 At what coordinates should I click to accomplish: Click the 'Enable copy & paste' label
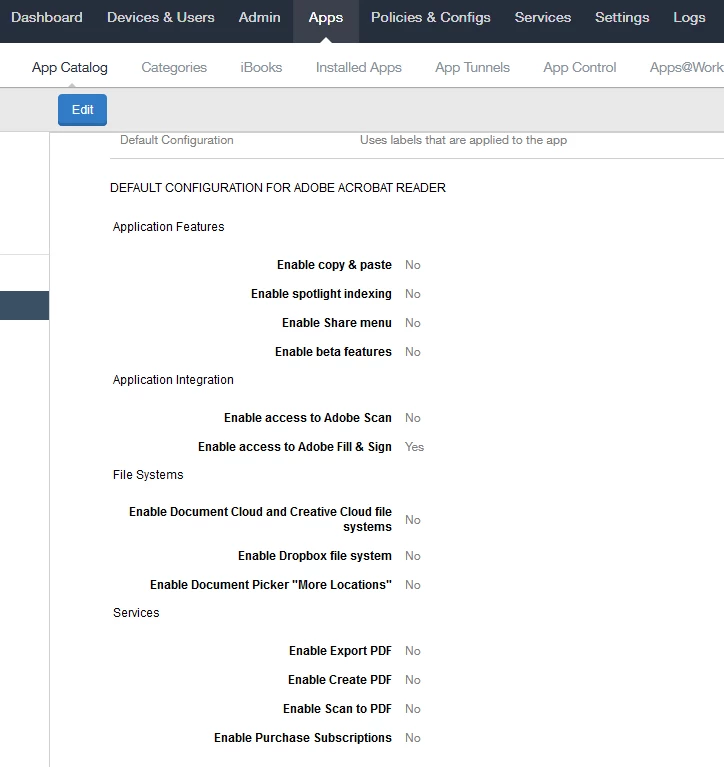pos(334,265)
